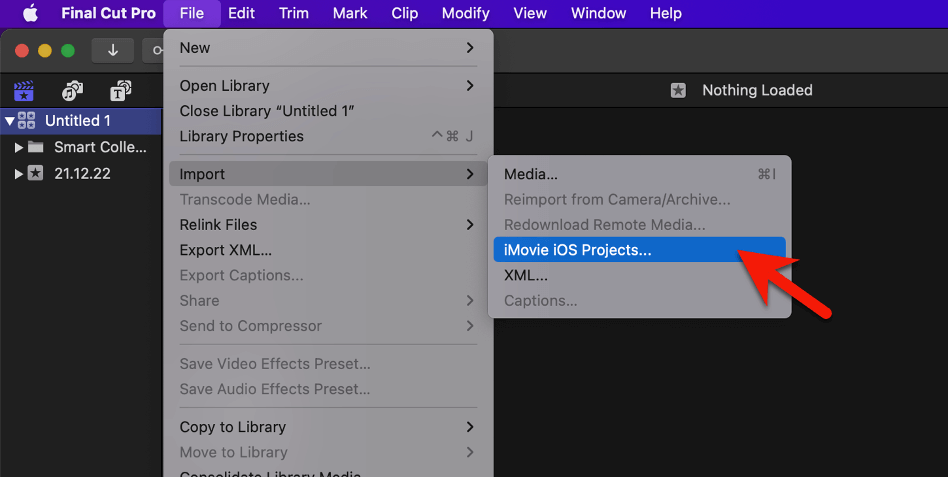
Task: Choose Export XML...
Action: click(x=328, y=250)
